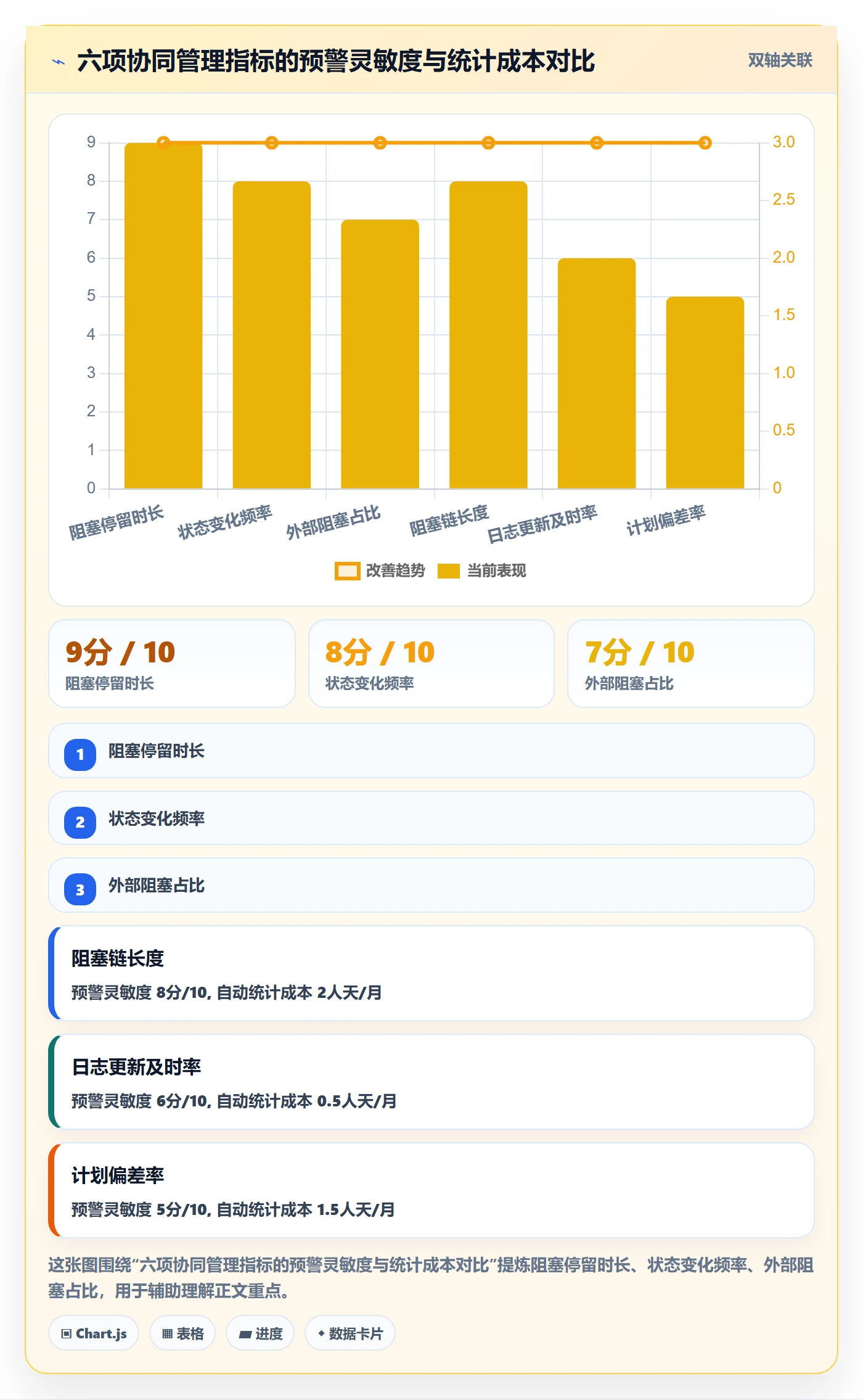
Task: Click the 日志更新及时率 x-axis label
Action: pyautogui.click(x=542, y=524)
